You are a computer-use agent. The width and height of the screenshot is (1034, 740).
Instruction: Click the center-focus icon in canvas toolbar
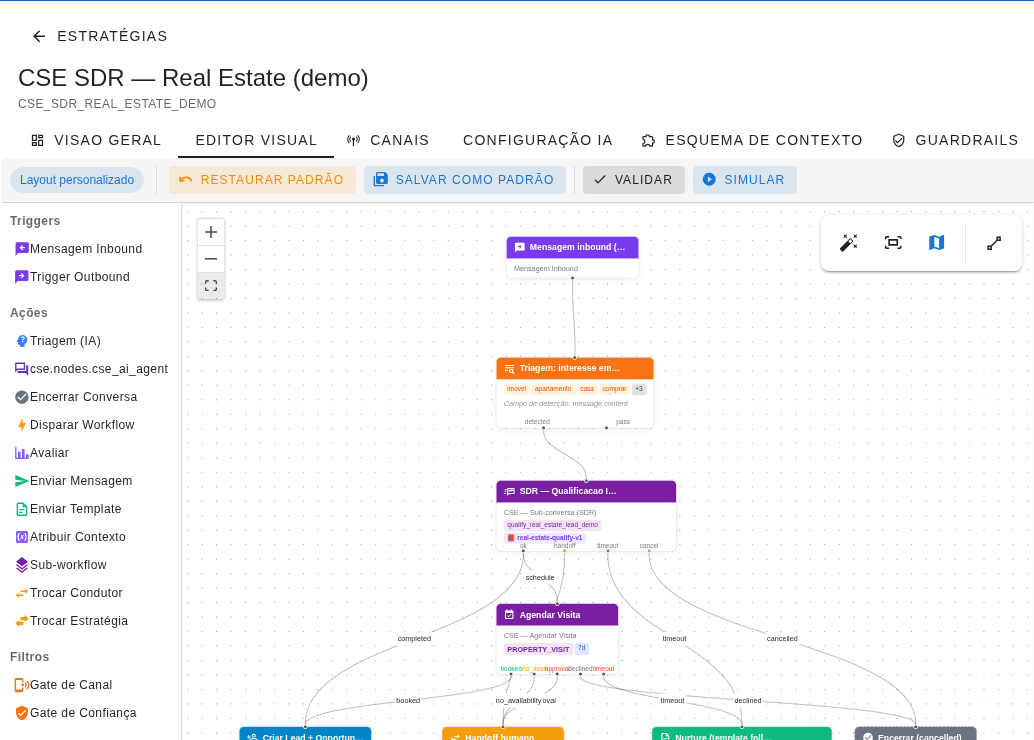click(x=893, y=243)
